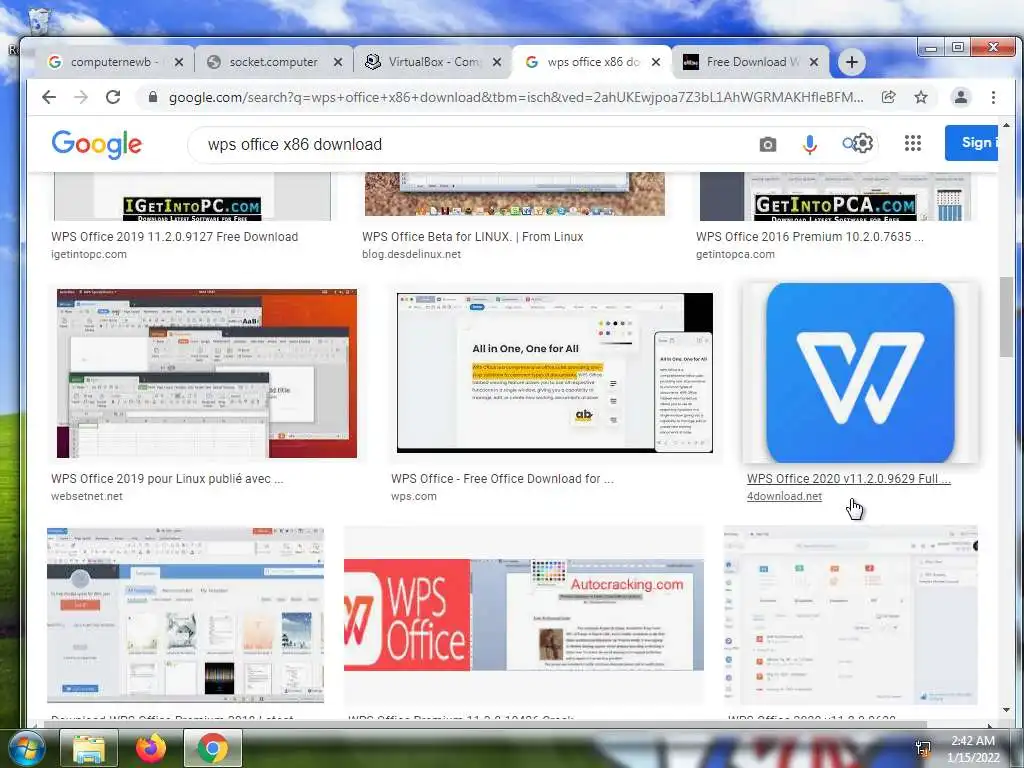
Task: Share this page from address bar
Action: click(x=888, y=97)
